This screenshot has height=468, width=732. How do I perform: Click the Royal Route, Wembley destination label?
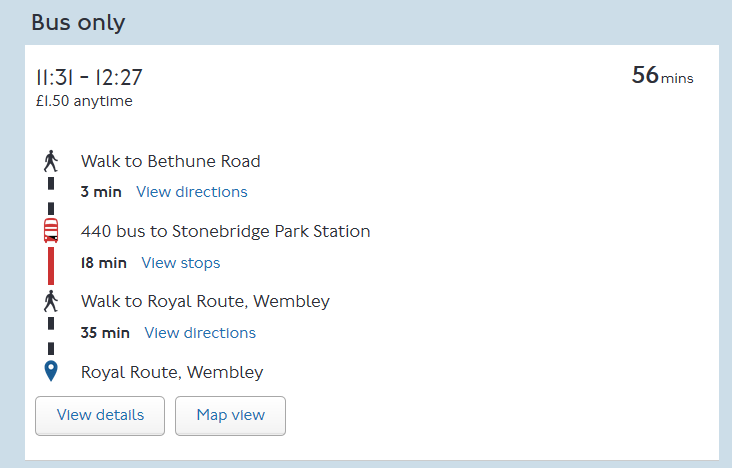click(172, 372)
